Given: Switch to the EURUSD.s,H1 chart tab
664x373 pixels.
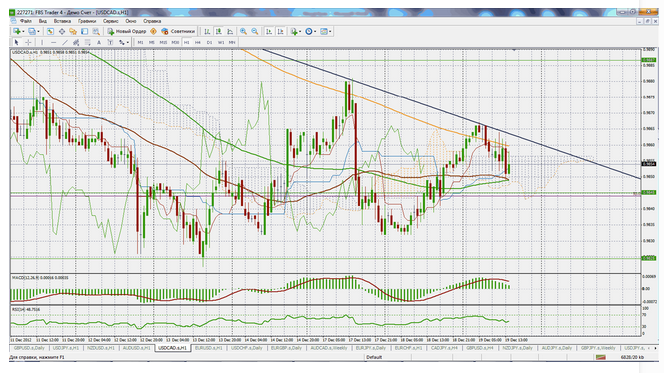Looking at the screenshot, I should [x=208, y=348].
